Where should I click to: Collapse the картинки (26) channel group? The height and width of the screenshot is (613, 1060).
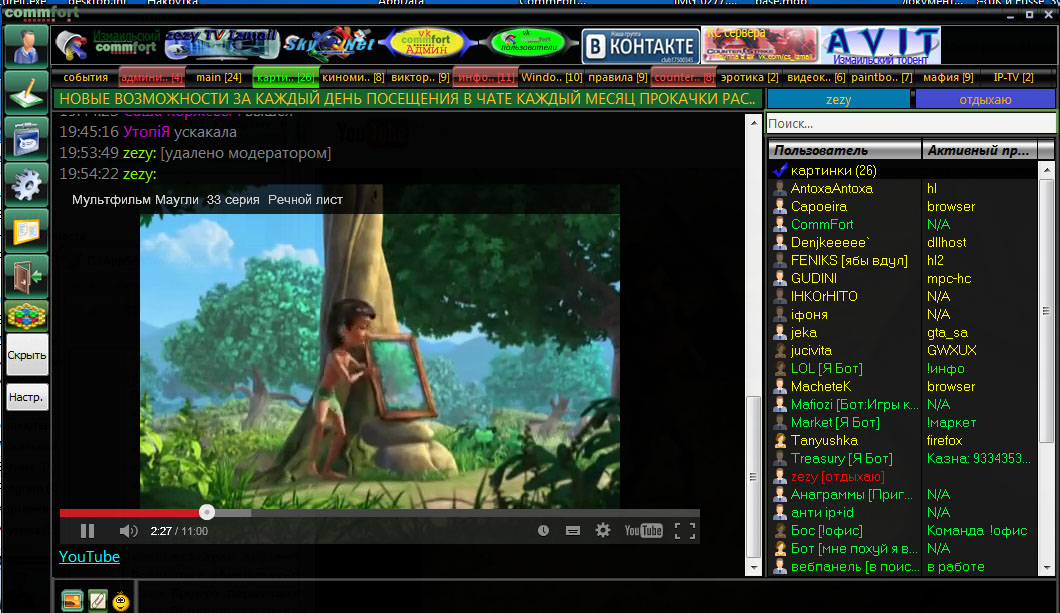[x=780, y=171]
